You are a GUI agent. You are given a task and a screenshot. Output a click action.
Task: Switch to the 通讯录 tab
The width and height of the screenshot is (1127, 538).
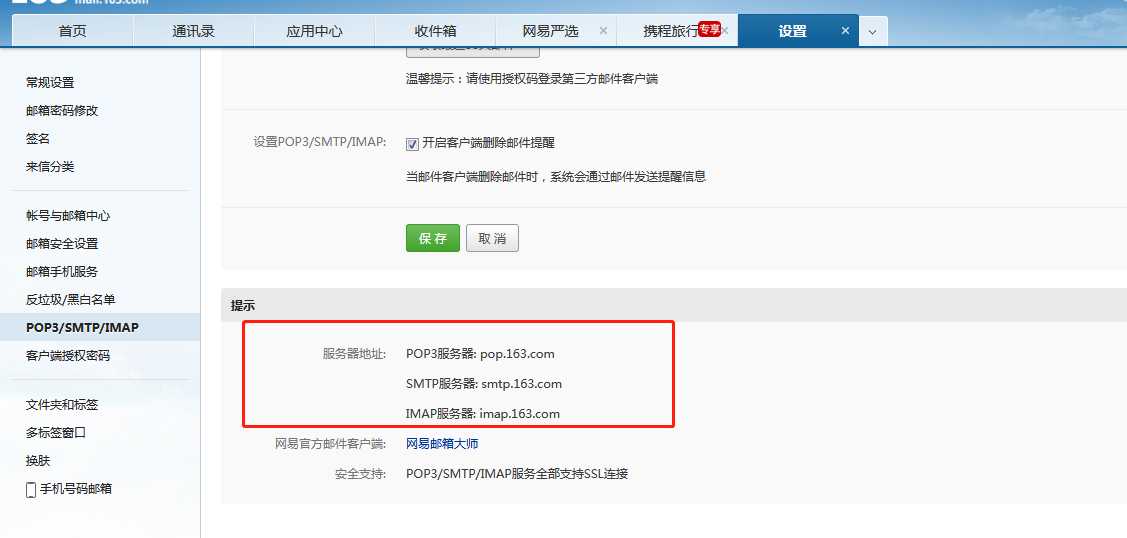point(193,32)
